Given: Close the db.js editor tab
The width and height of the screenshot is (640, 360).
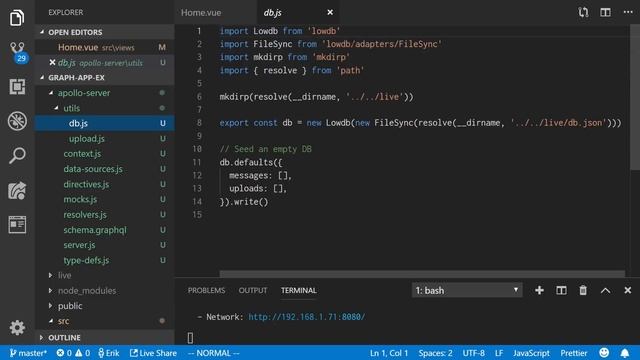Looking at the screenshot, I should click(330, 13).
